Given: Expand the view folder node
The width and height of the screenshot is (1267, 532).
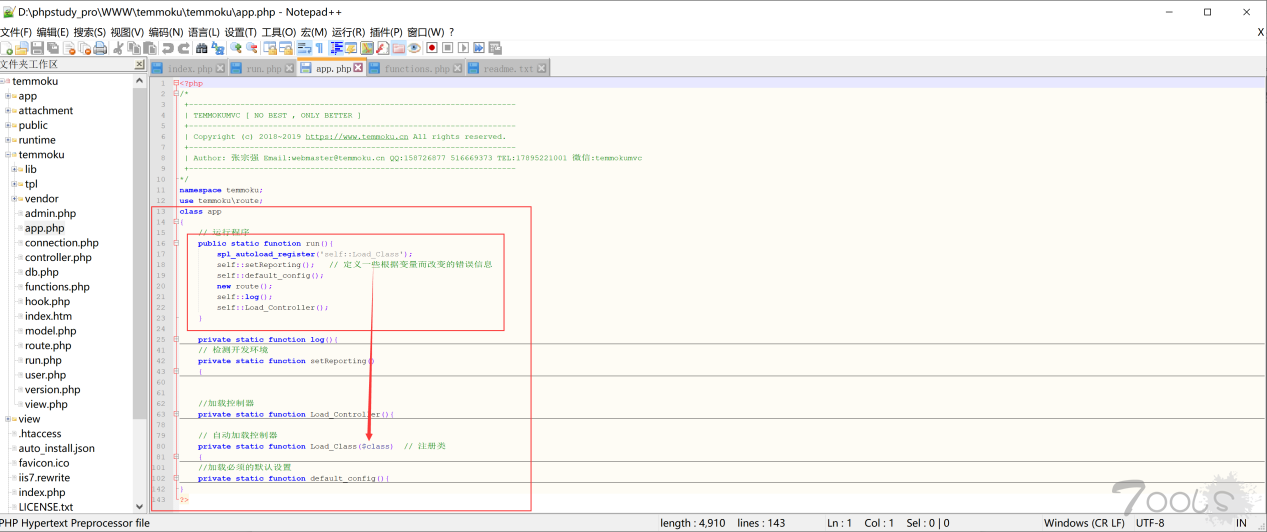Looking at the screenshot, I should pos(8,419).
